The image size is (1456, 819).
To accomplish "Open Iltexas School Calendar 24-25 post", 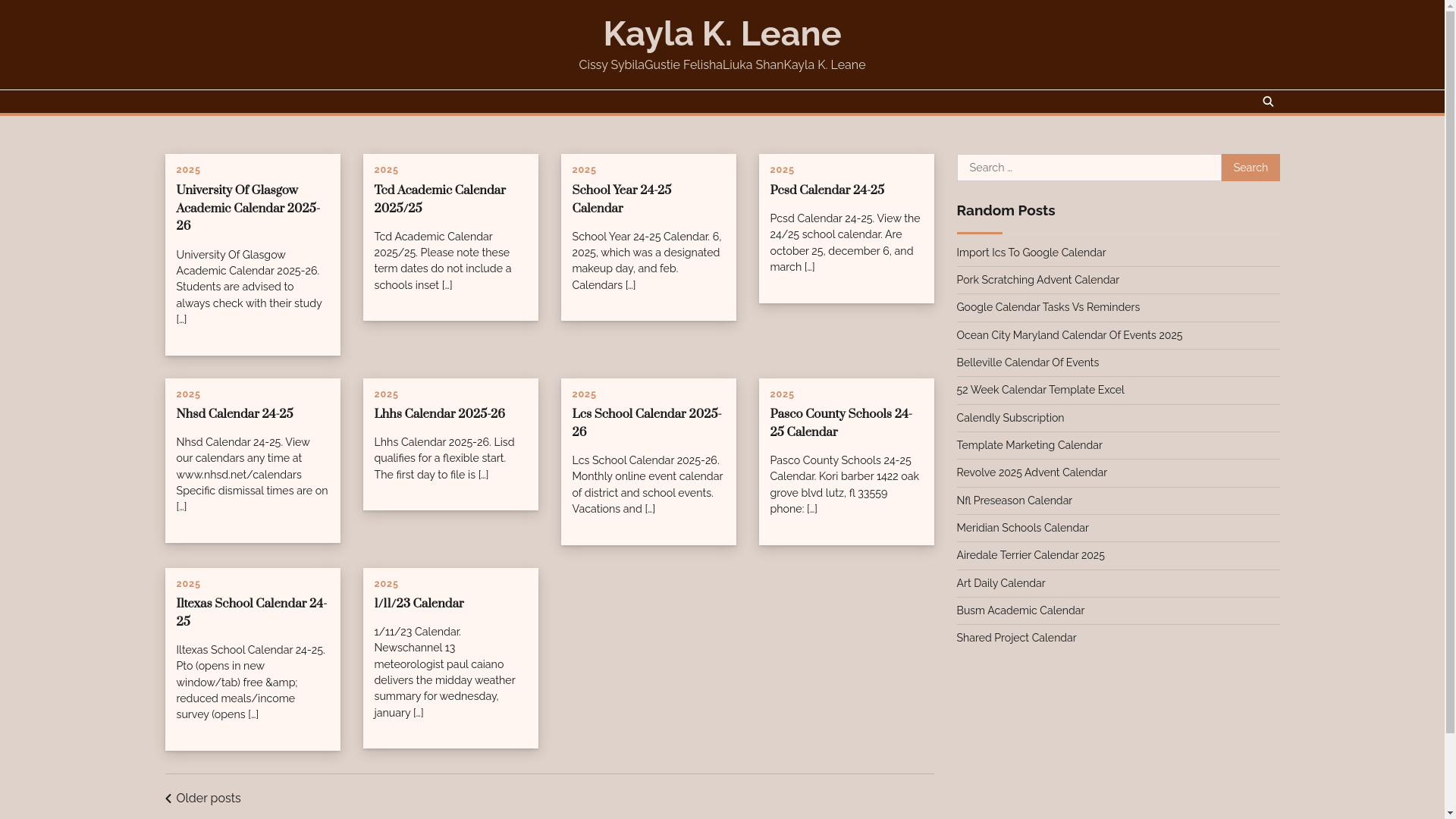I will [x=251, y=613].
